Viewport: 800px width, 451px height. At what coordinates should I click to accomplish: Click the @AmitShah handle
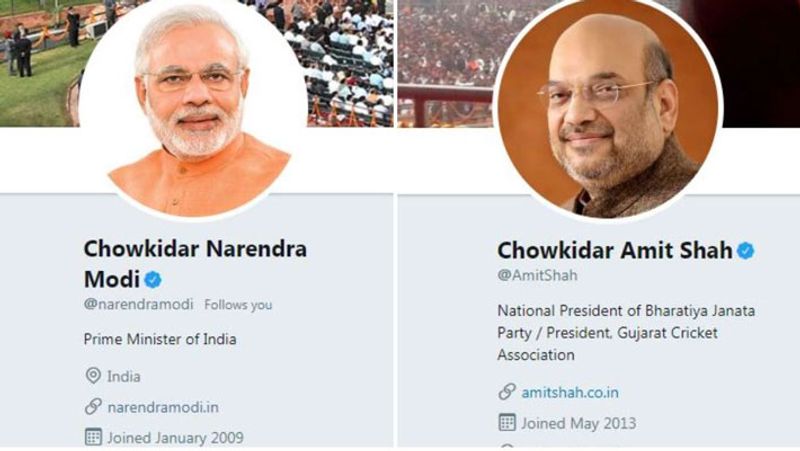[x=537, y=275]
